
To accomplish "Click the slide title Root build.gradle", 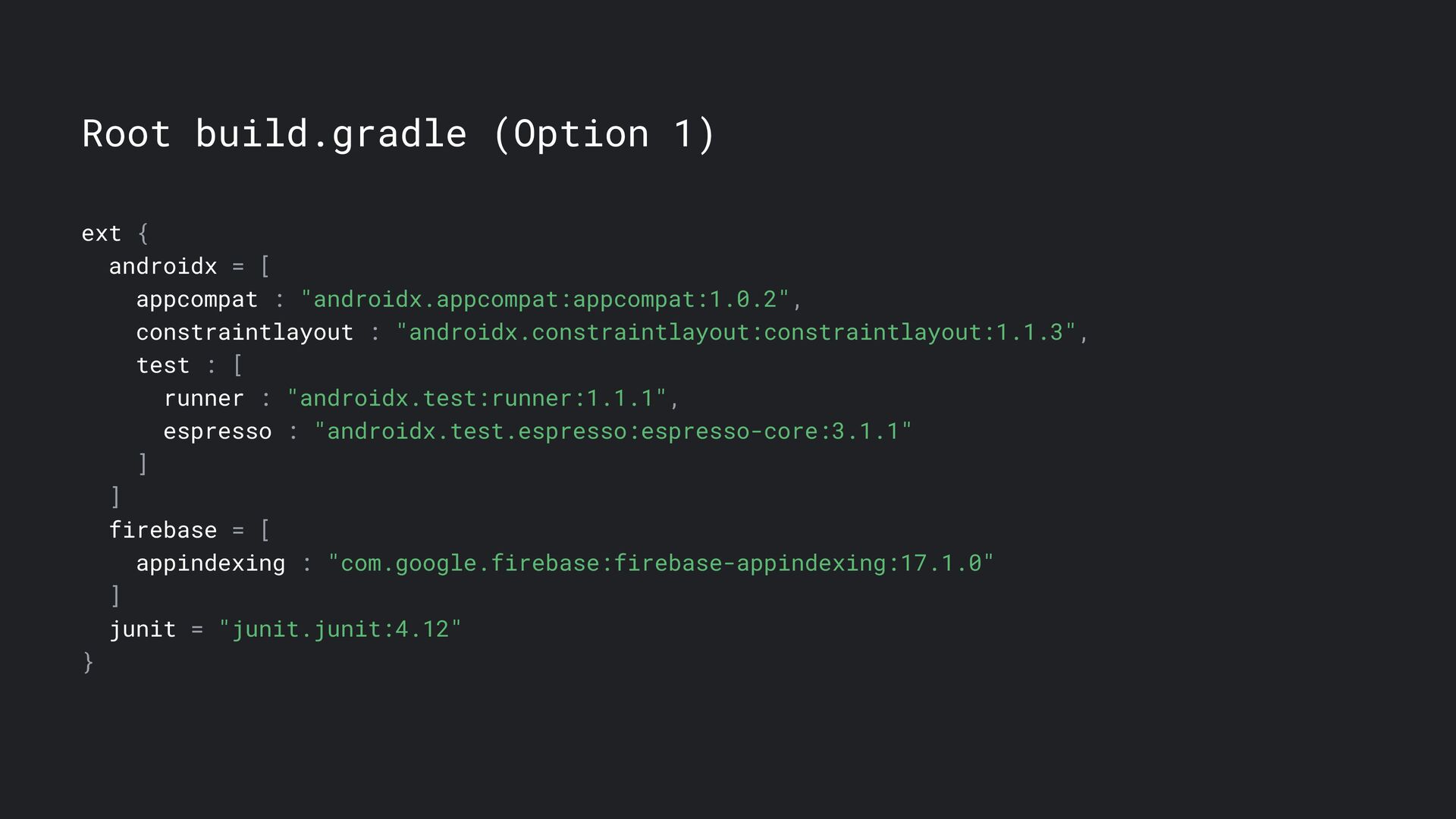I will pyautogui.click(x=398, y=134).
